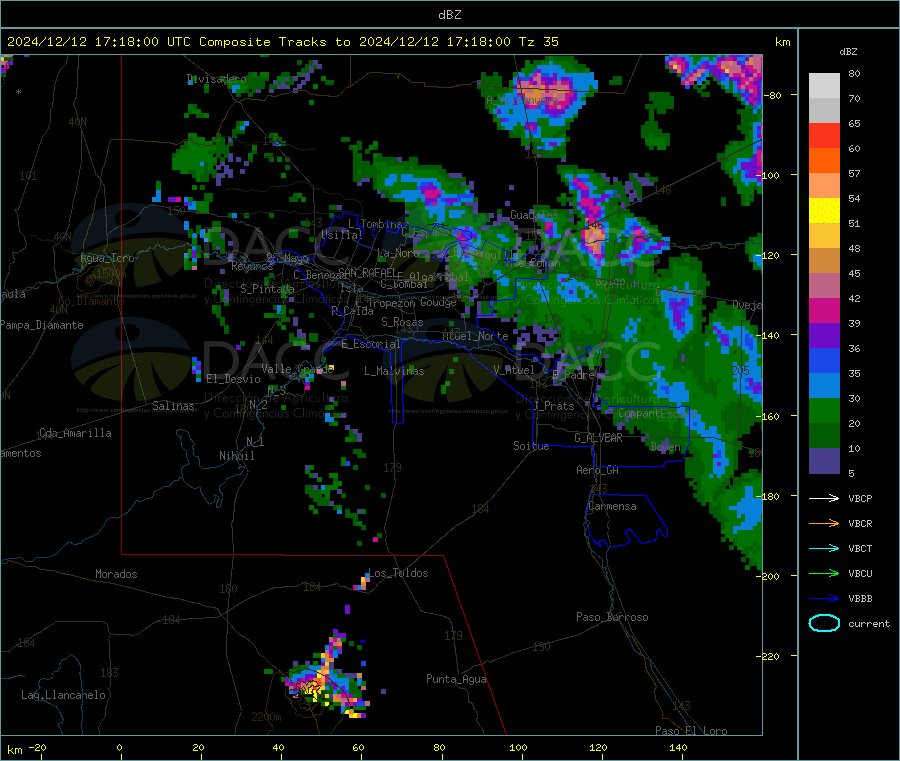900x761 pixels.
Task: Select the magenta 42 dBZ color swatch
Action: click(824, 310)
